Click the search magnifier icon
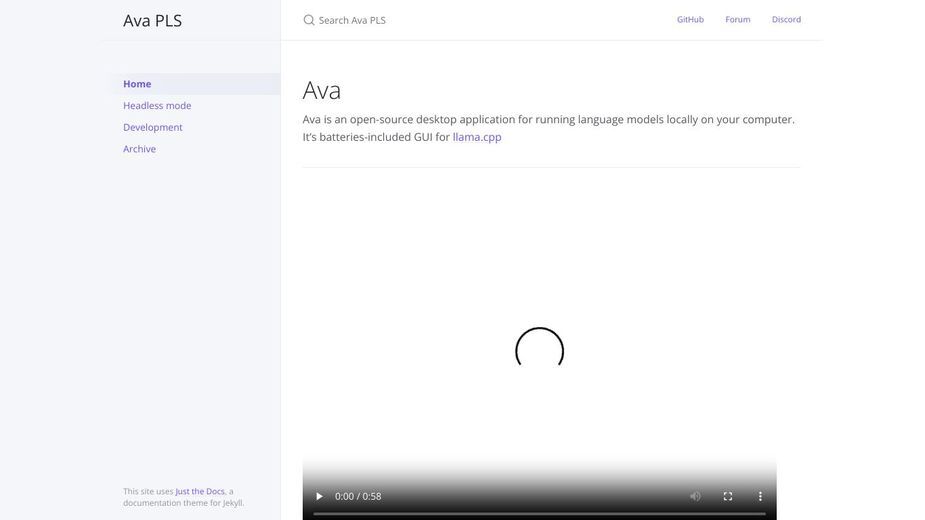This screenshot has height=520, width=925. point(309,20)
